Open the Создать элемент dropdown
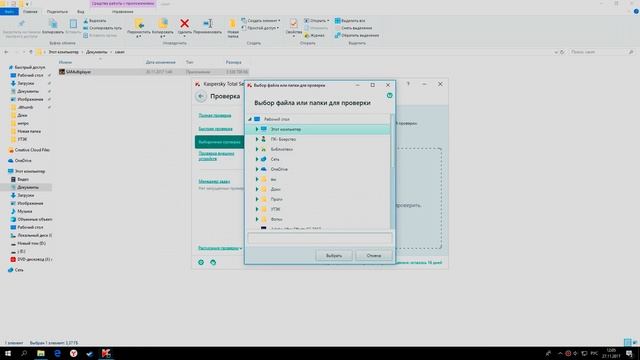This screenshot has width=640, height=360. [261, 20]
